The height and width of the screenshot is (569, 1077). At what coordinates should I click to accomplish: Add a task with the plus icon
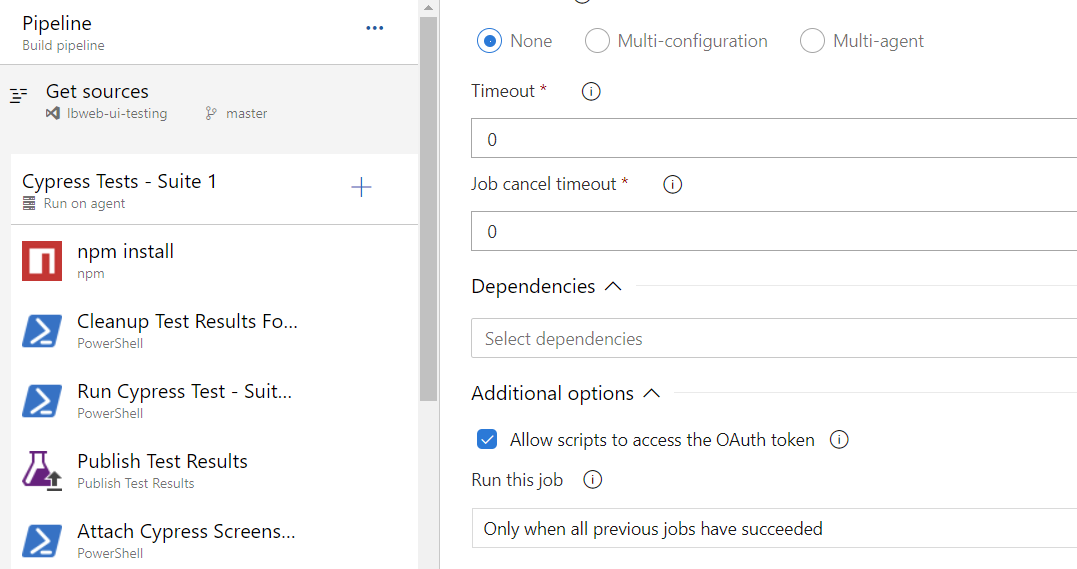pos(361,187)
